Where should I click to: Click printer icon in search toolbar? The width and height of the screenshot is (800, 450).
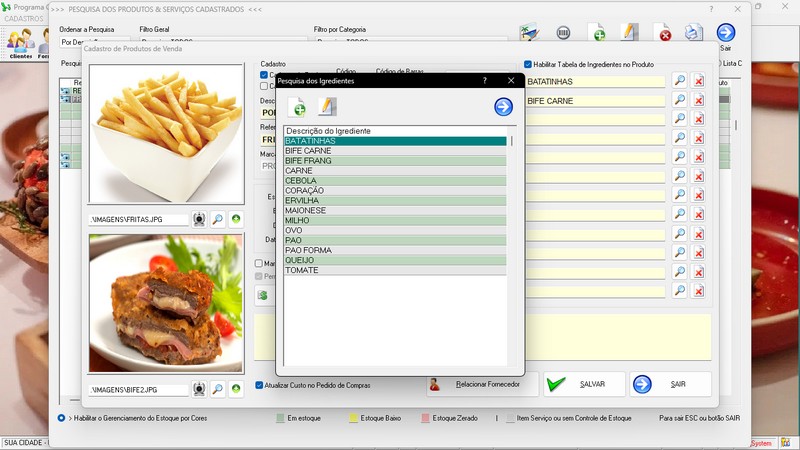693,32
